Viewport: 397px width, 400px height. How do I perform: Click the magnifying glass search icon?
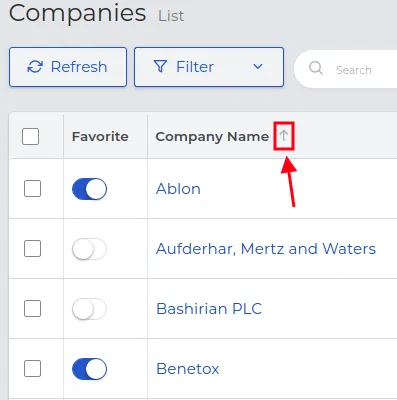tap(316, 68)
